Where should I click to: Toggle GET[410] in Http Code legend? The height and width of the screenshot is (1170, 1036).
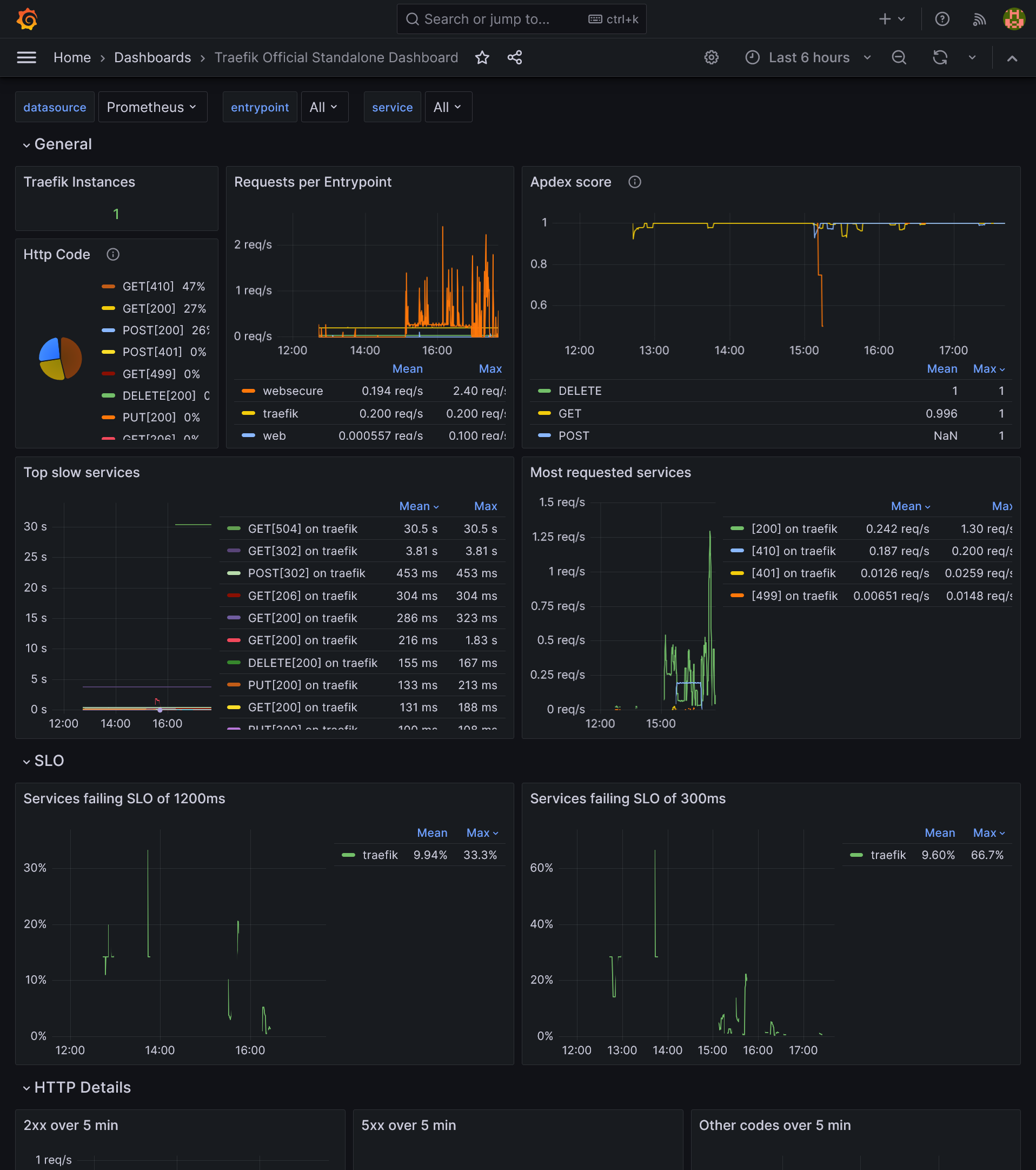(148, 286)
